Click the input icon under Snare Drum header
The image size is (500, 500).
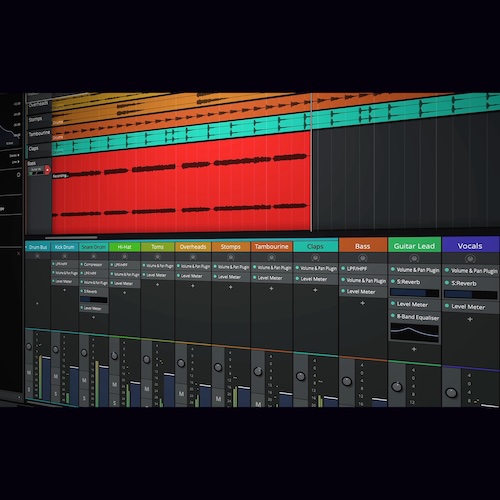pos(94,256)
